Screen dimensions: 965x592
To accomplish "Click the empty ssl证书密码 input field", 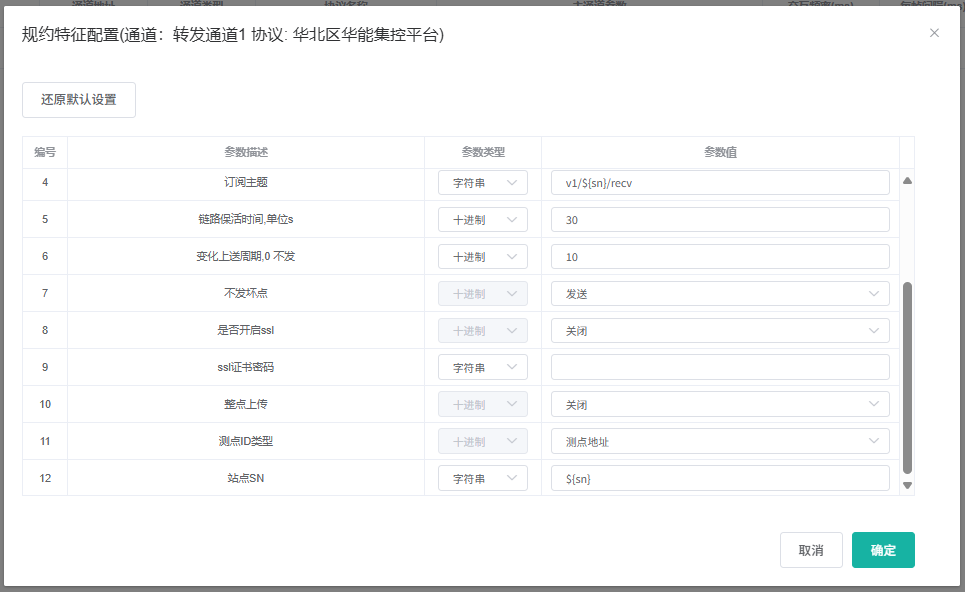I will [720, 368].
